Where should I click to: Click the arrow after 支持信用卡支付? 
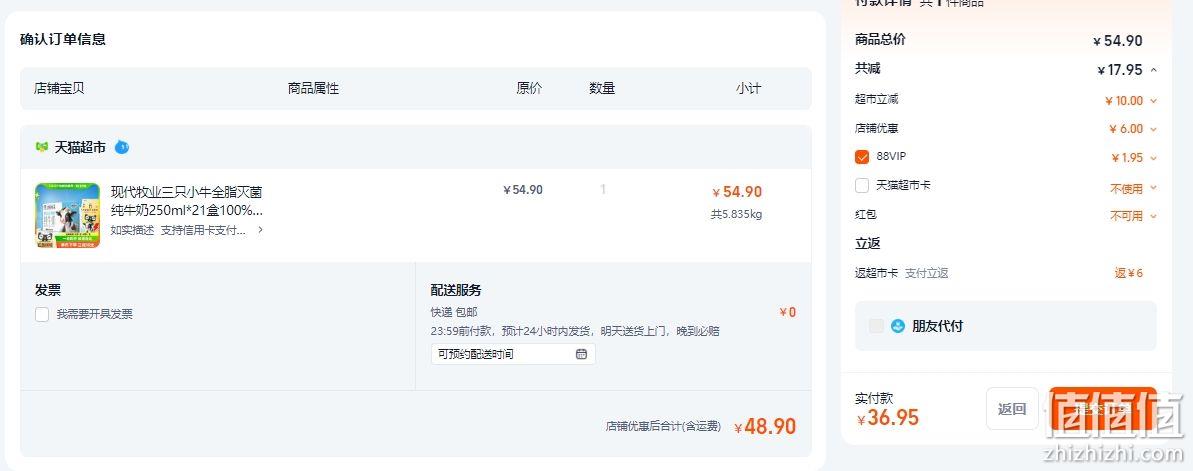(260, 230)
